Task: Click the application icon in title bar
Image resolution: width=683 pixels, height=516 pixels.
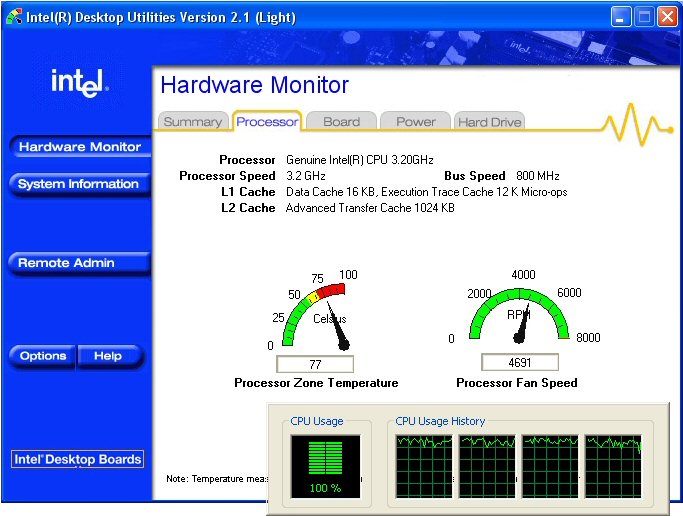Action: click(x=13, y=15)
